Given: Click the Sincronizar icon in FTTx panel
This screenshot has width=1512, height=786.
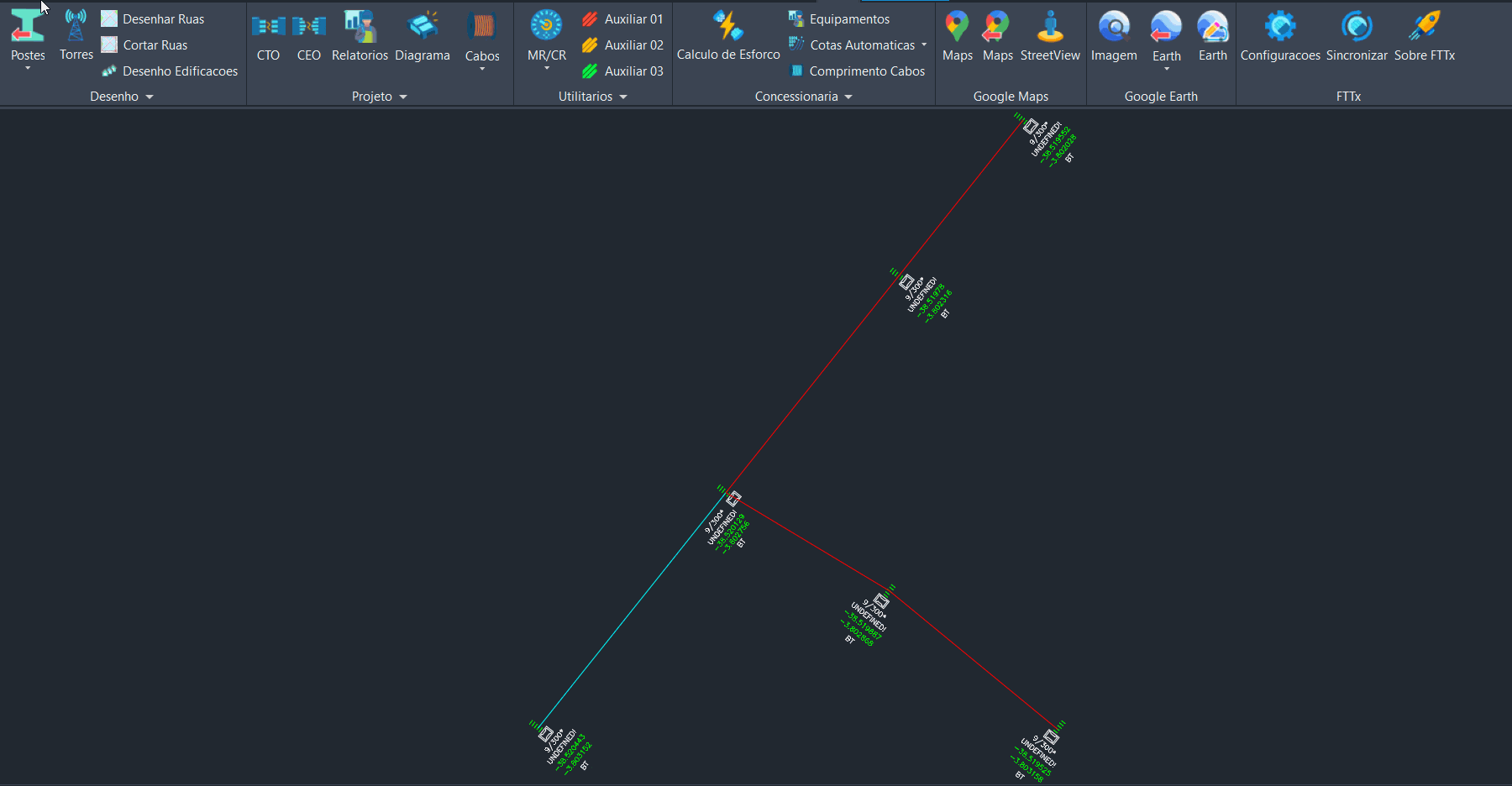Looking at the screenshot, I should coord(1357,34).
